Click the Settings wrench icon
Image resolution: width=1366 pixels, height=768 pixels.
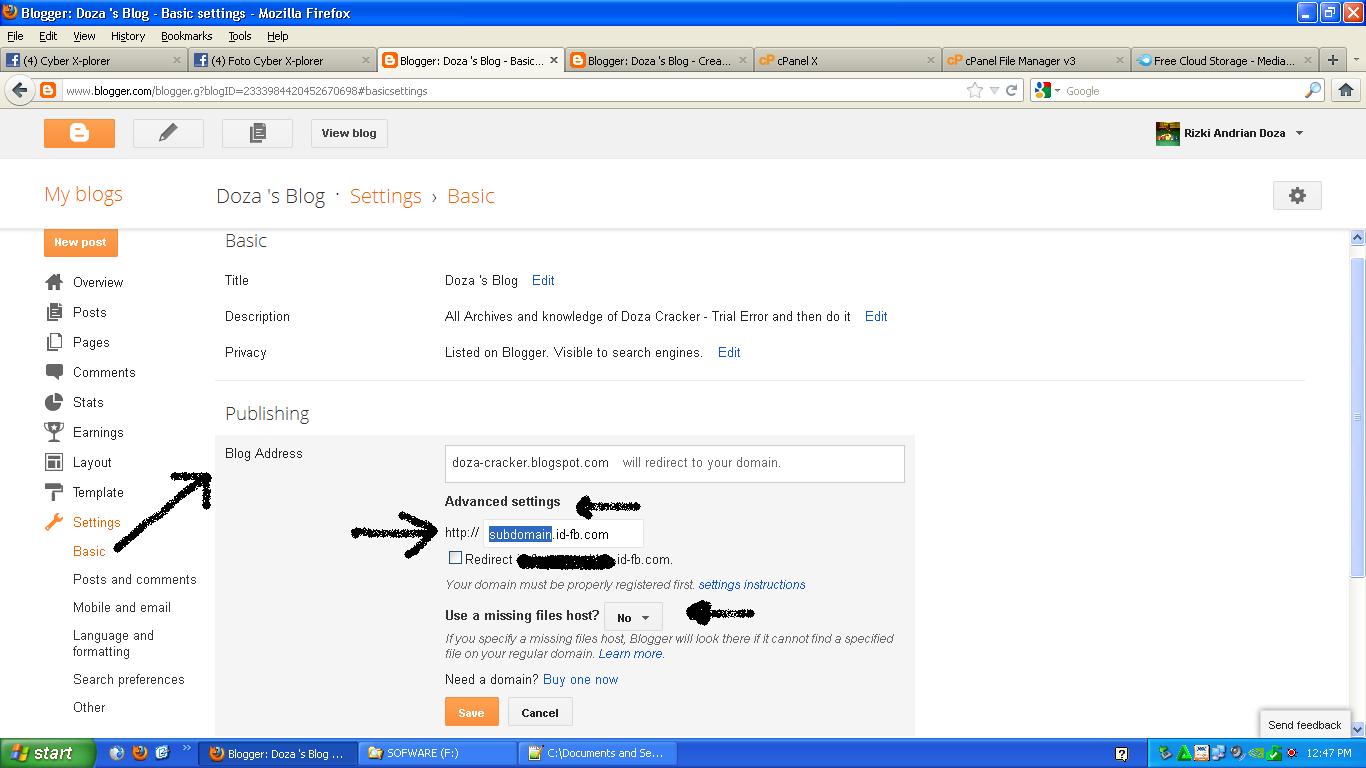tap(54, 522)
